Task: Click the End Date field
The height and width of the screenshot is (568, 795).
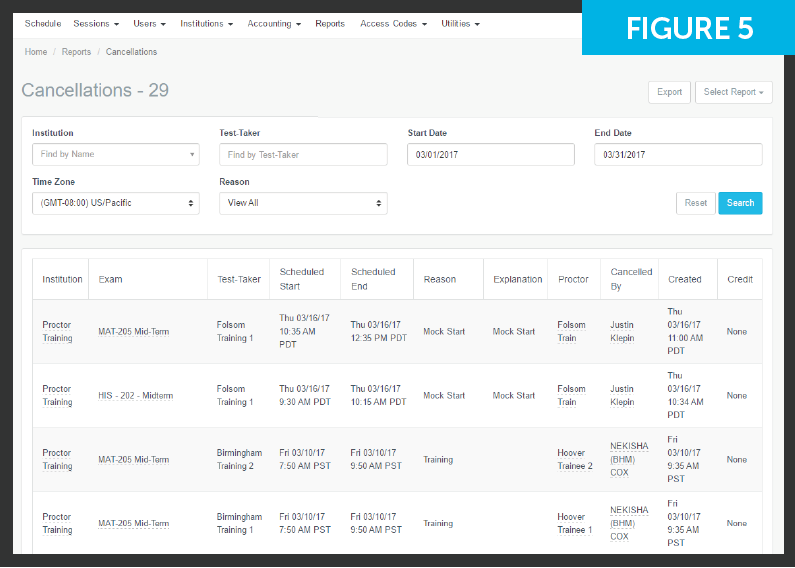Action: (678, 155)
